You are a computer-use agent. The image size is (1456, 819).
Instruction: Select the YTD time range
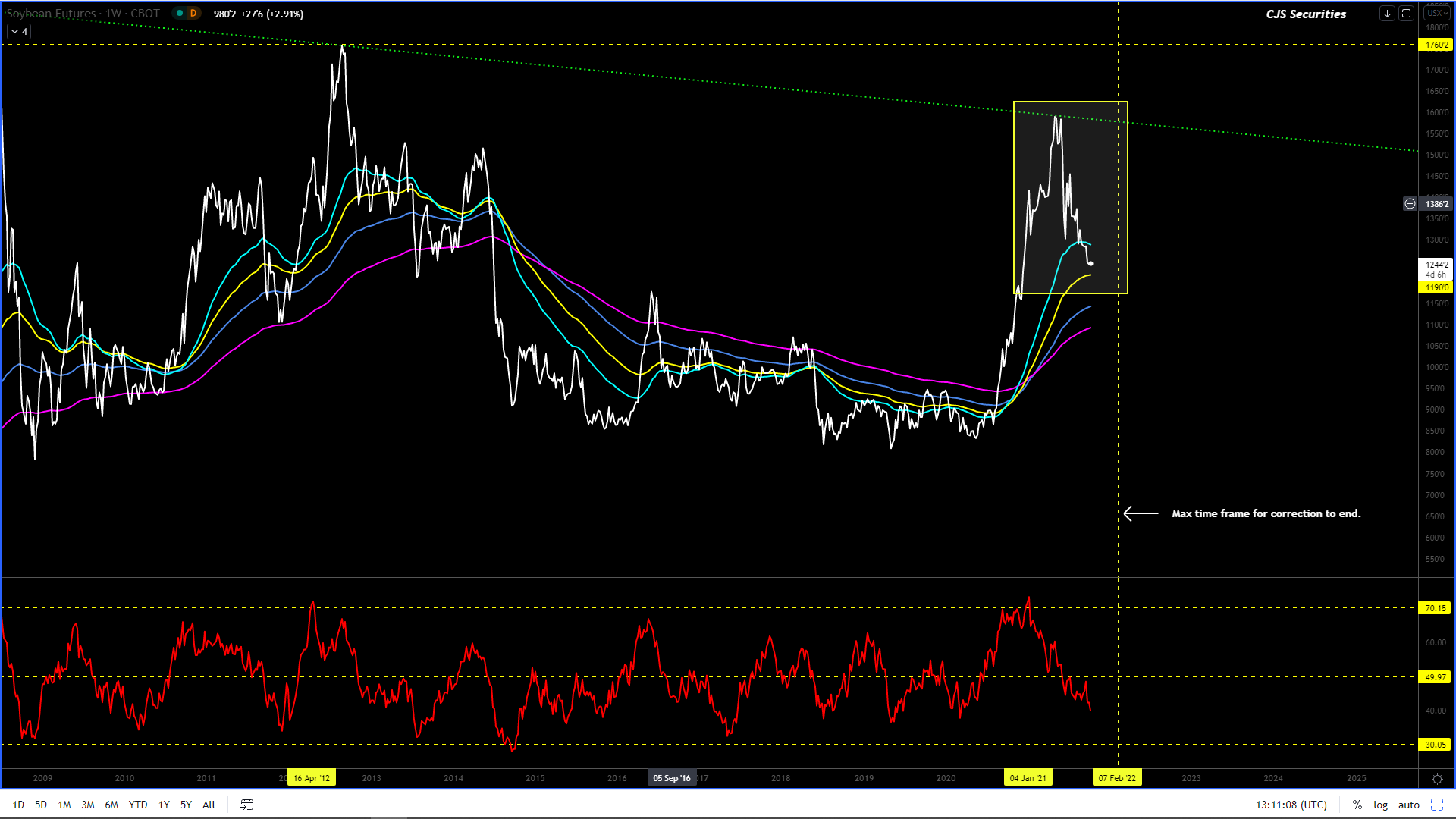138,805
